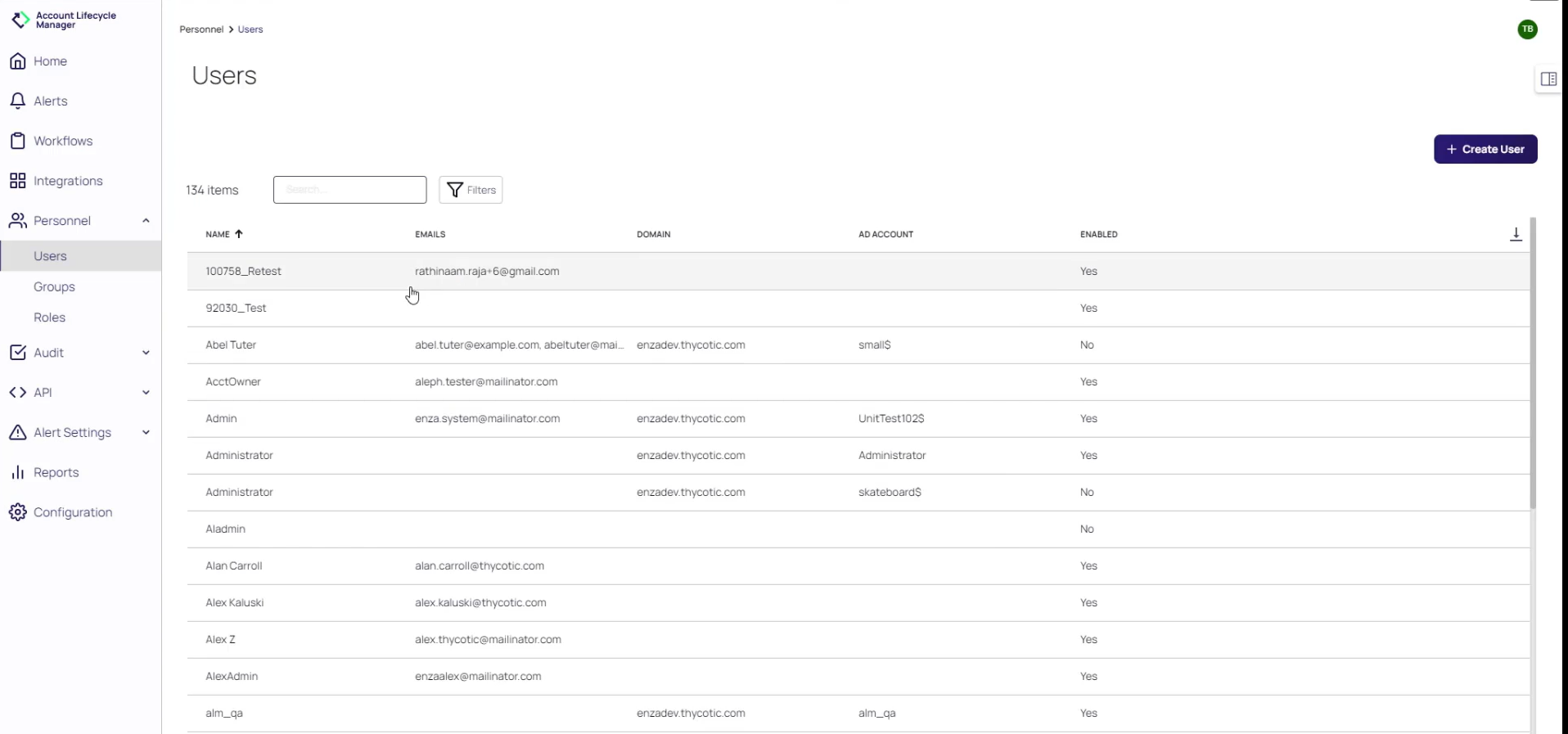The height and width of the screenshot is (734, 1568).
Task: Click the export download icon in table header
Action: click(x=1516, y=235)
